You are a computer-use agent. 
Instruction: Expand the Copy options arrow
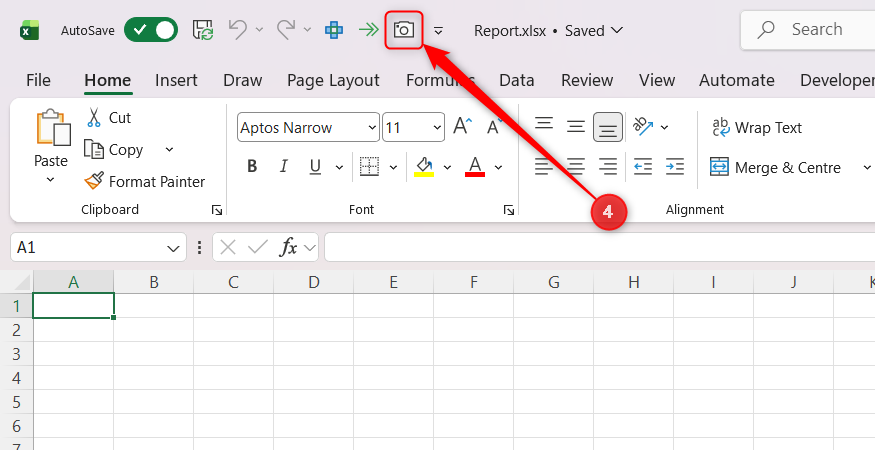(x=169, y=150)
